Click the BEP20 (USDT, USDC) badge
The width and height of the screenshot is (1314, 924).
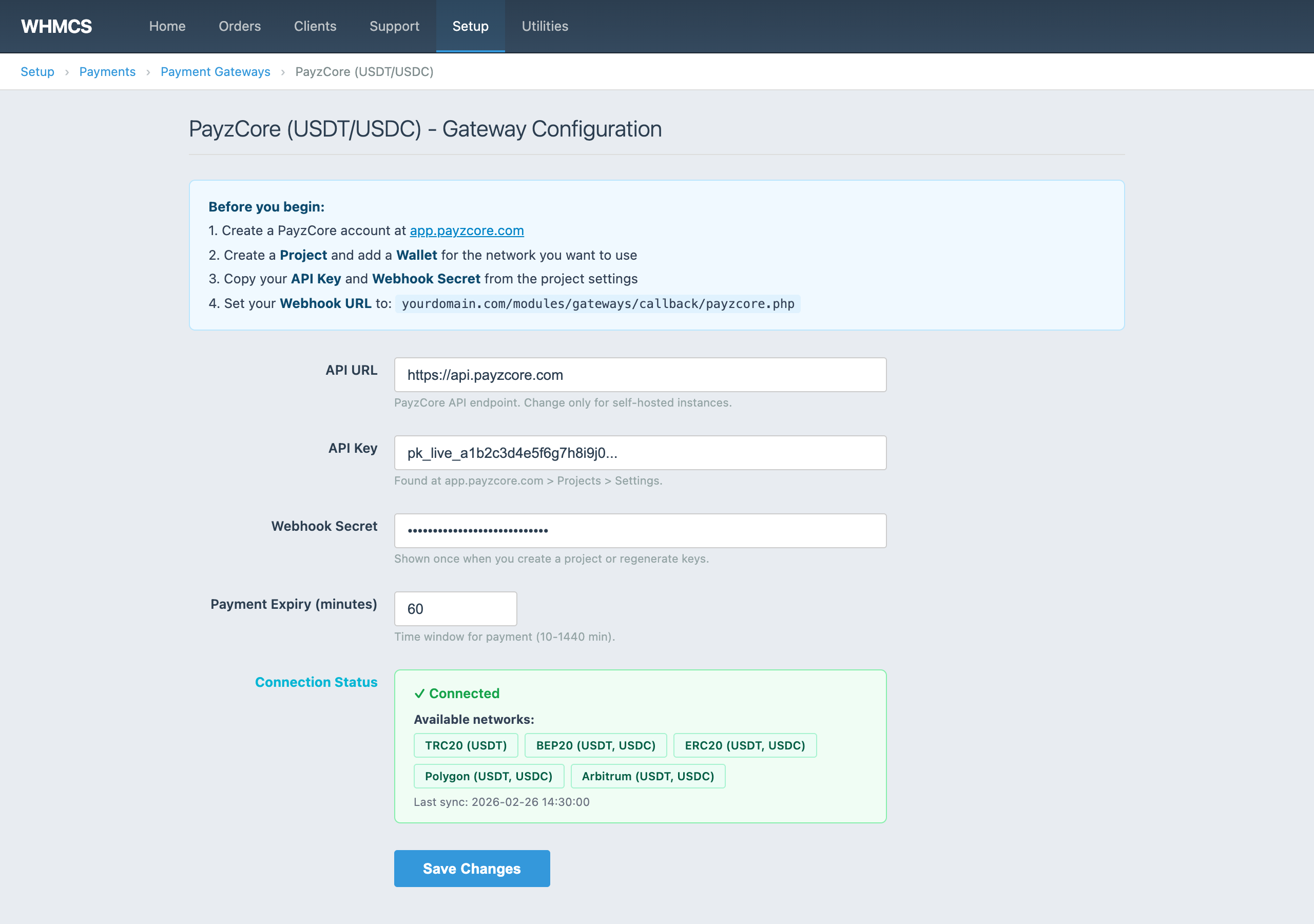595,745
